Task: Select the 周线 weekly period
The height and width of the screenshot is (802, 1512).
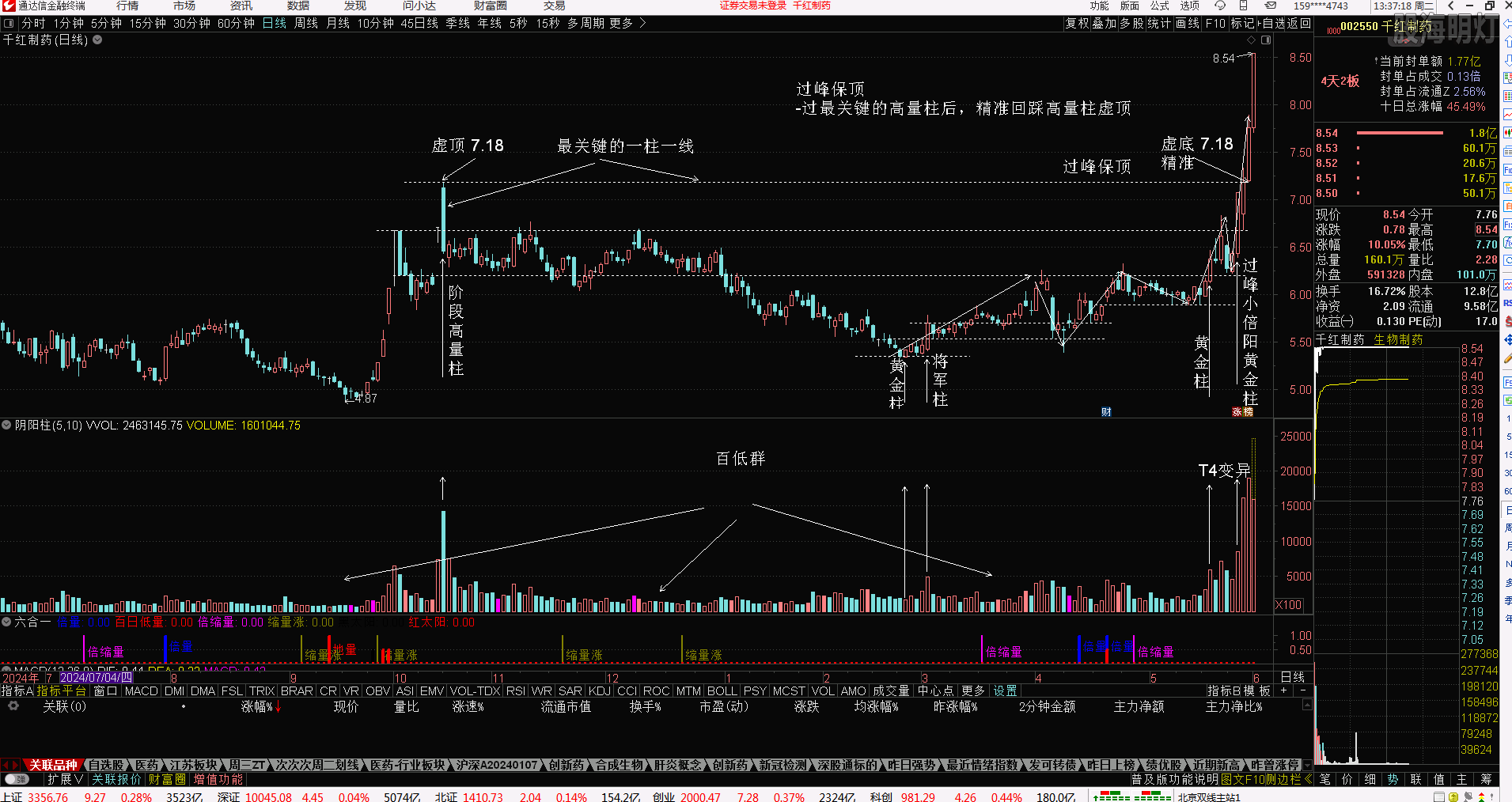Action: [306, 23]
